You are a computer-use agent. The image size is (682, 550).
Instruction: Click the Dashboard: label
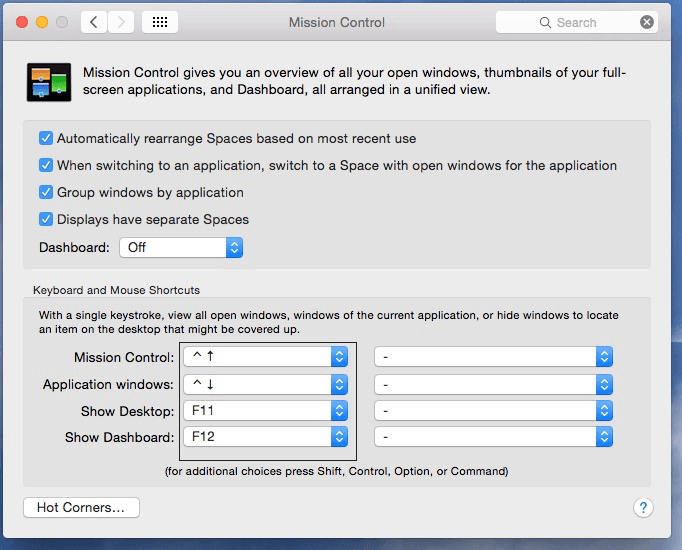coord(74,247)
